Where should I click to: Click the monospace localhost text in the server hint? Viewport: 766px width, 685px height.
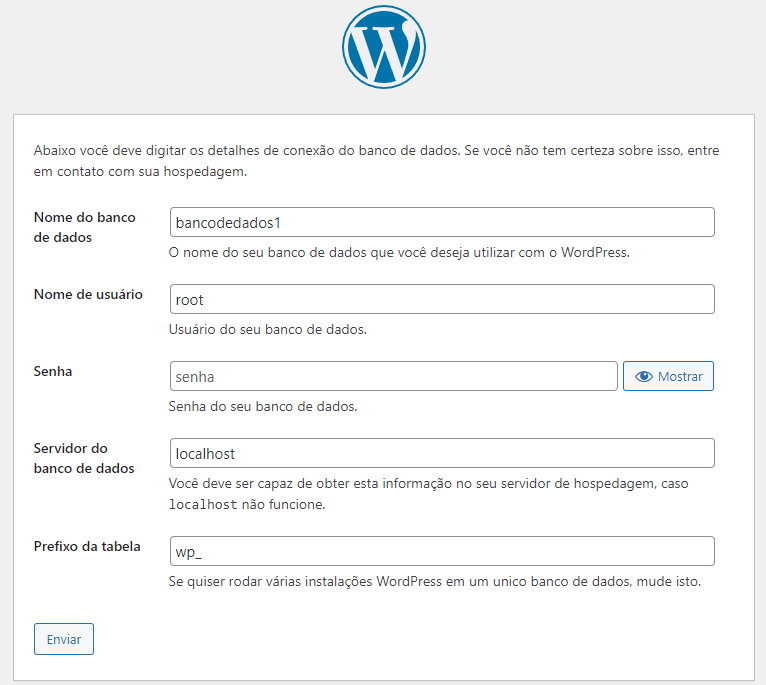tap(203, 505)
